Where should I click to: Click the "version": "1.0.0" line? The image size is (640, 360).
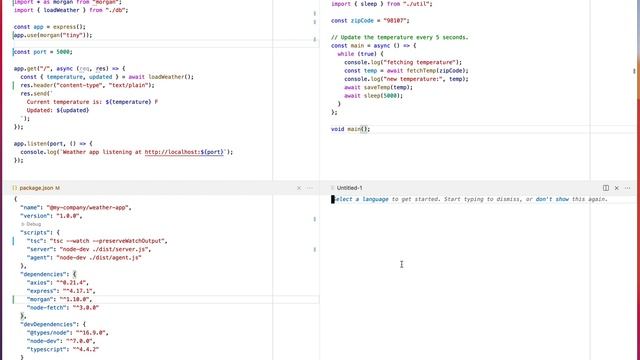(51, 216)
